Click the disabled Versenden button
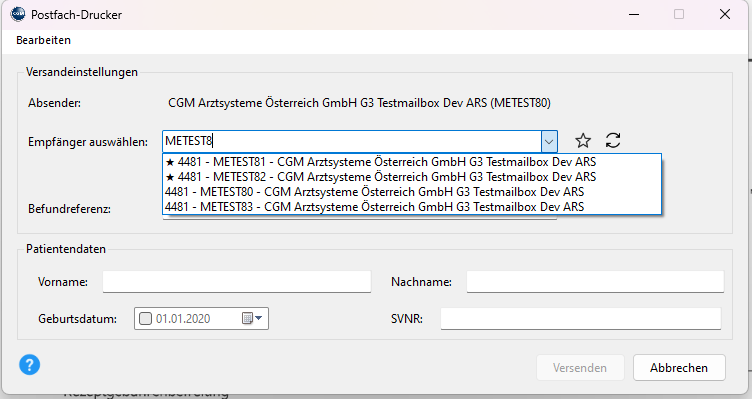Image resolution: width=752 pixels, height=399 pixels. (x=580, y=368)
